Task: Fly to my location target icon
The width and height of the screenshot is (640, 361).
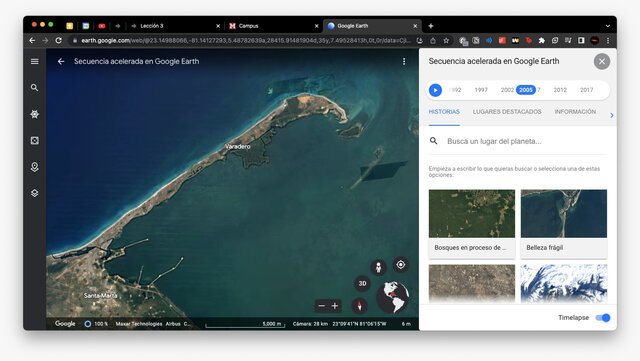Action: [x=401, y=265]
